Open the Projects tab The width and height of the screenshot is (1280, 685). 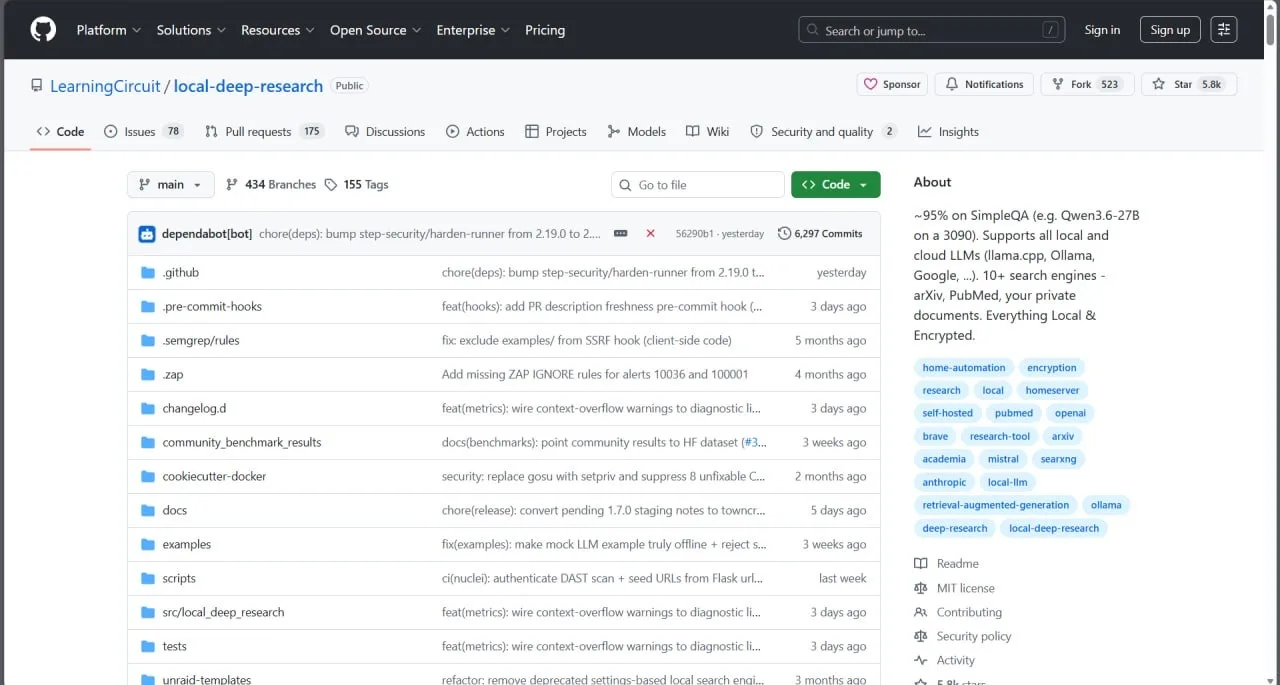[x=556, y=132]
